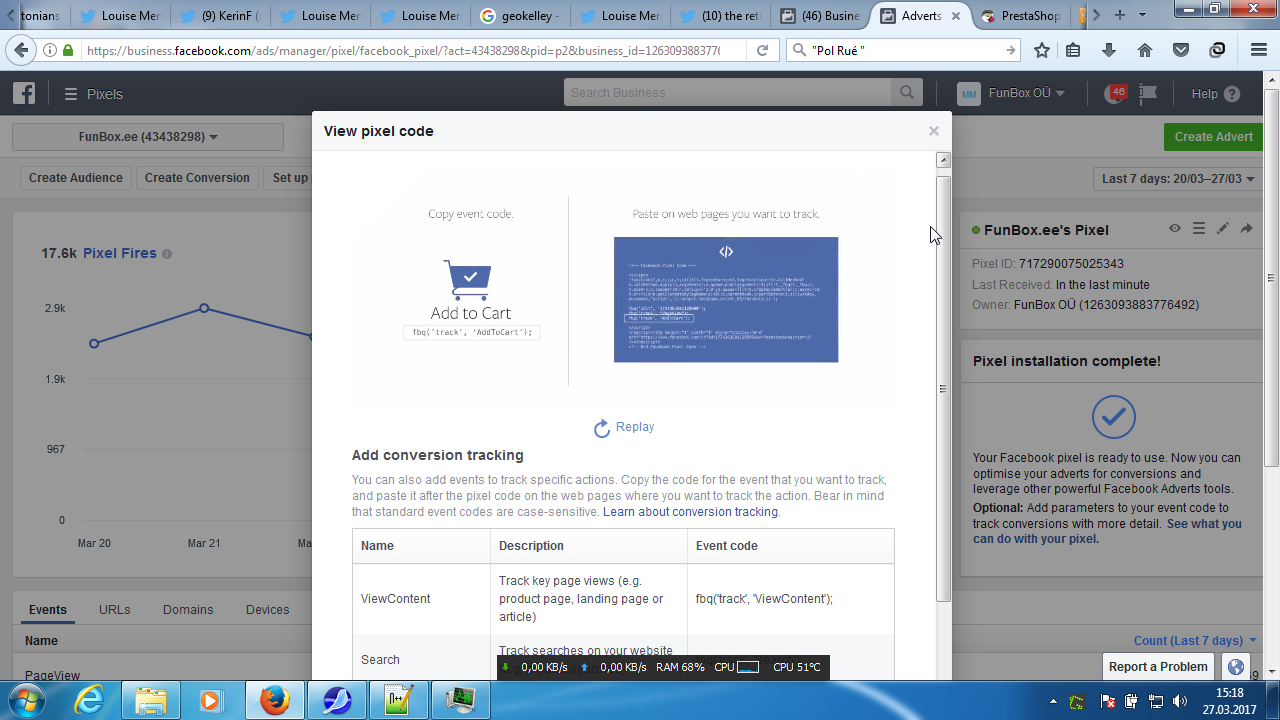The width and height of the screenshot is (1280, 720).
Task: Open the Firefox bookmarks list icon
Action: click(1073, 51)
